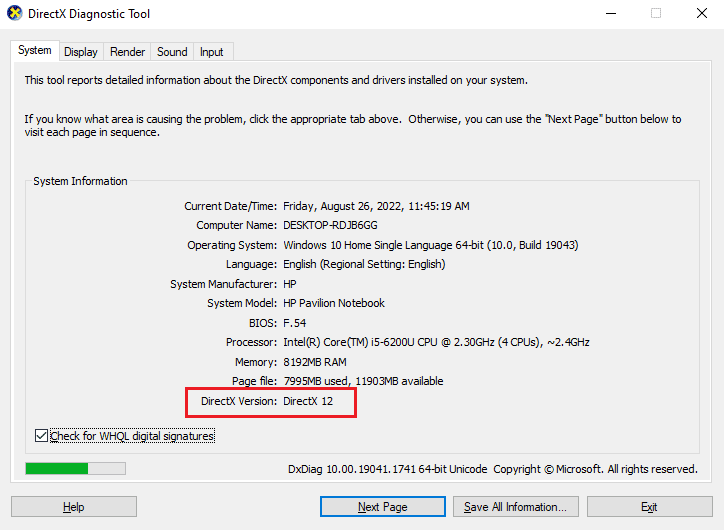Screen dimensions: 724x530
Task: Go to the Input tab
Action: click(211, 52)
